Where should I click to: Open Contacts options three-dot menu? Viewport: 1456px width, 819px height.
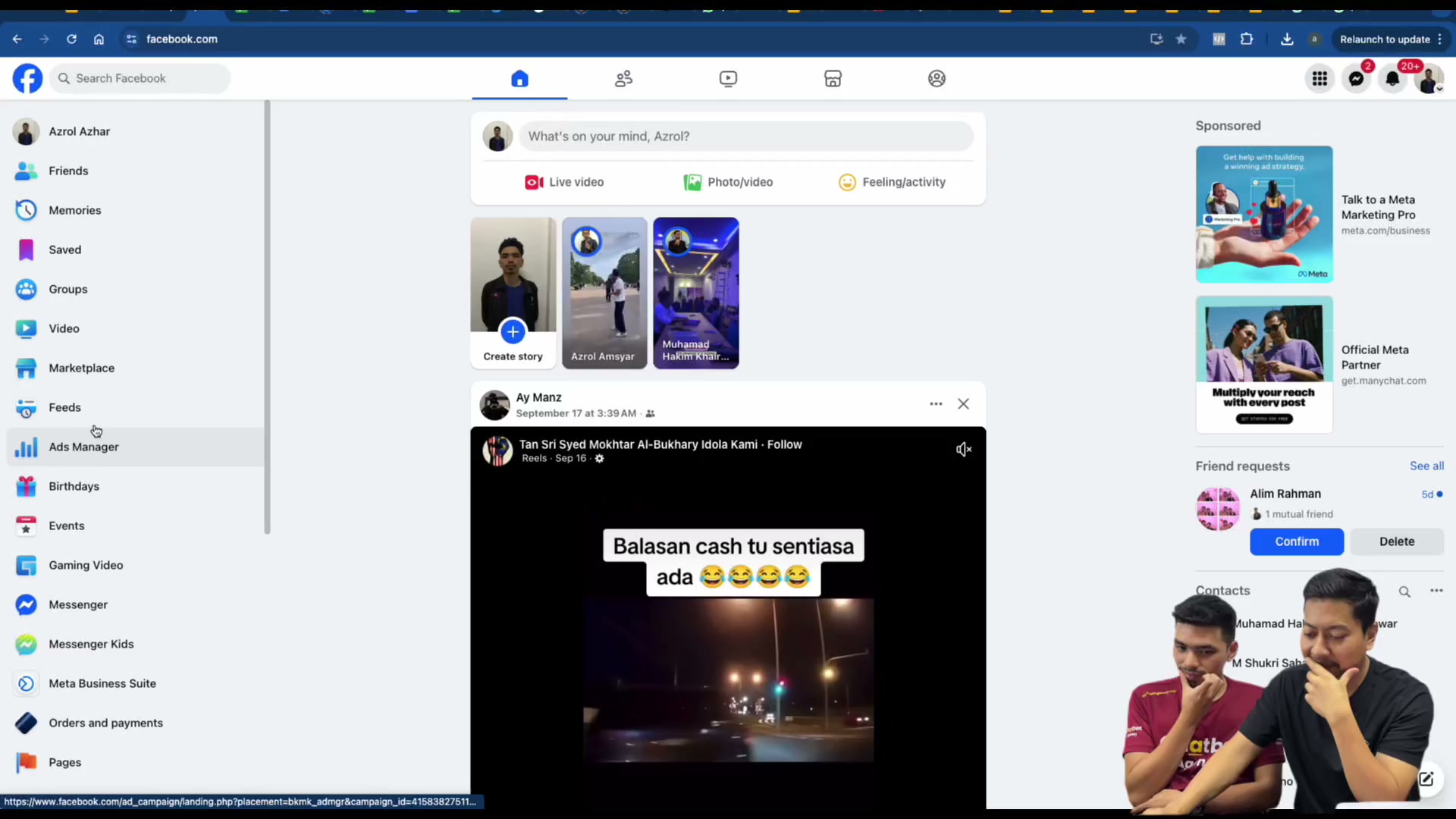tap(1436, 591)
